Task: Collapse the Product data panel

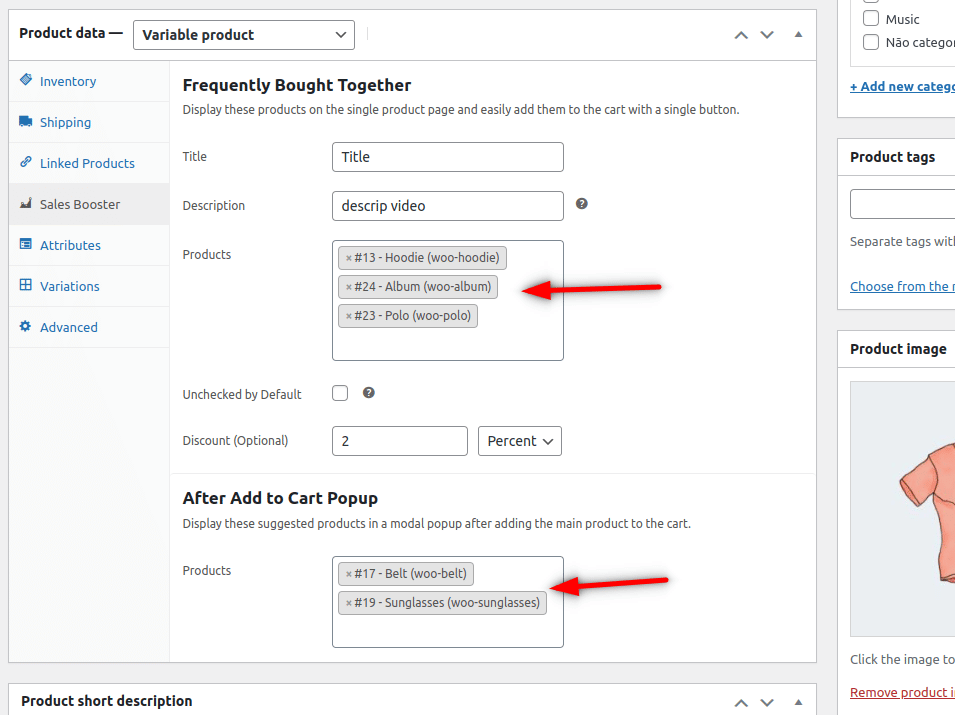Action: coord(798,35)
